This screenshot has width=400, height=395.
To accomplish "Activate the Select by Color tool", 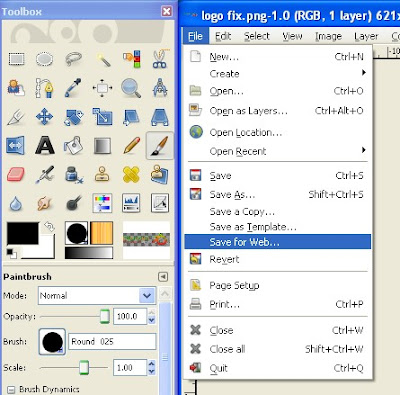I will coord(131,59).
